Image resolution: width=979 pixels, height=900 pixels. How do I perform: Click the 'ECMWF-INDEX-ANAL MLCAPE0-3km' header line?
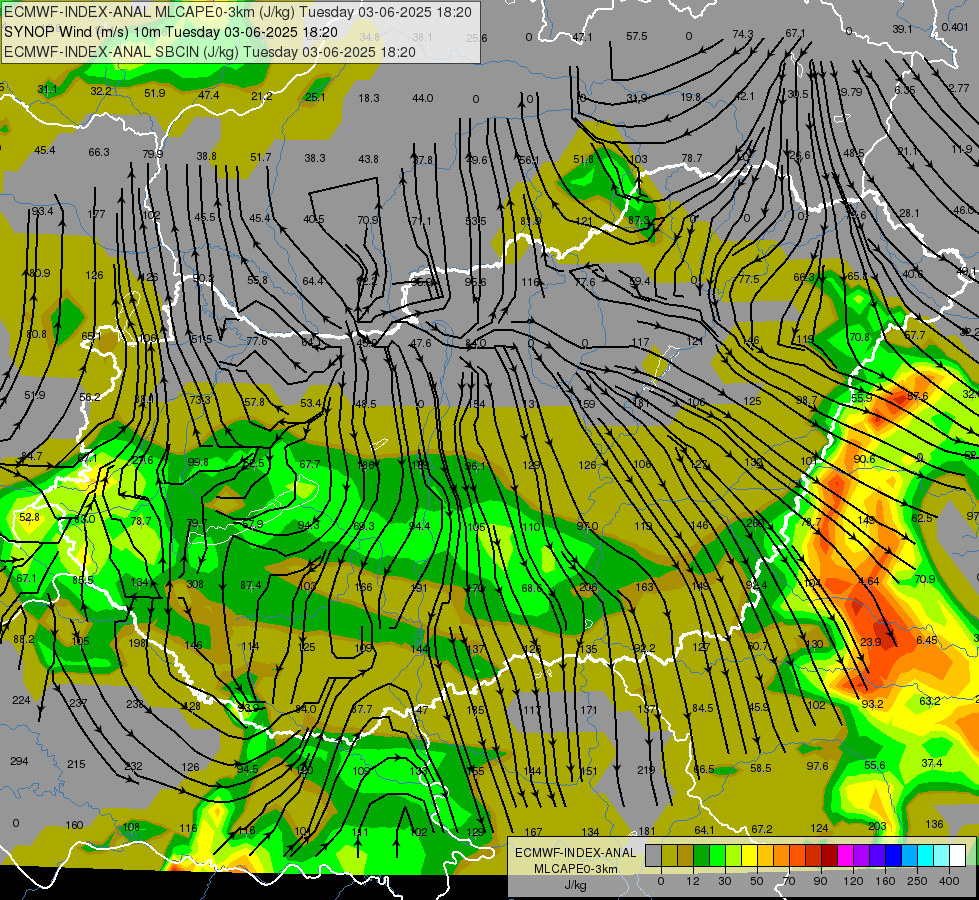tap(238, 12)
